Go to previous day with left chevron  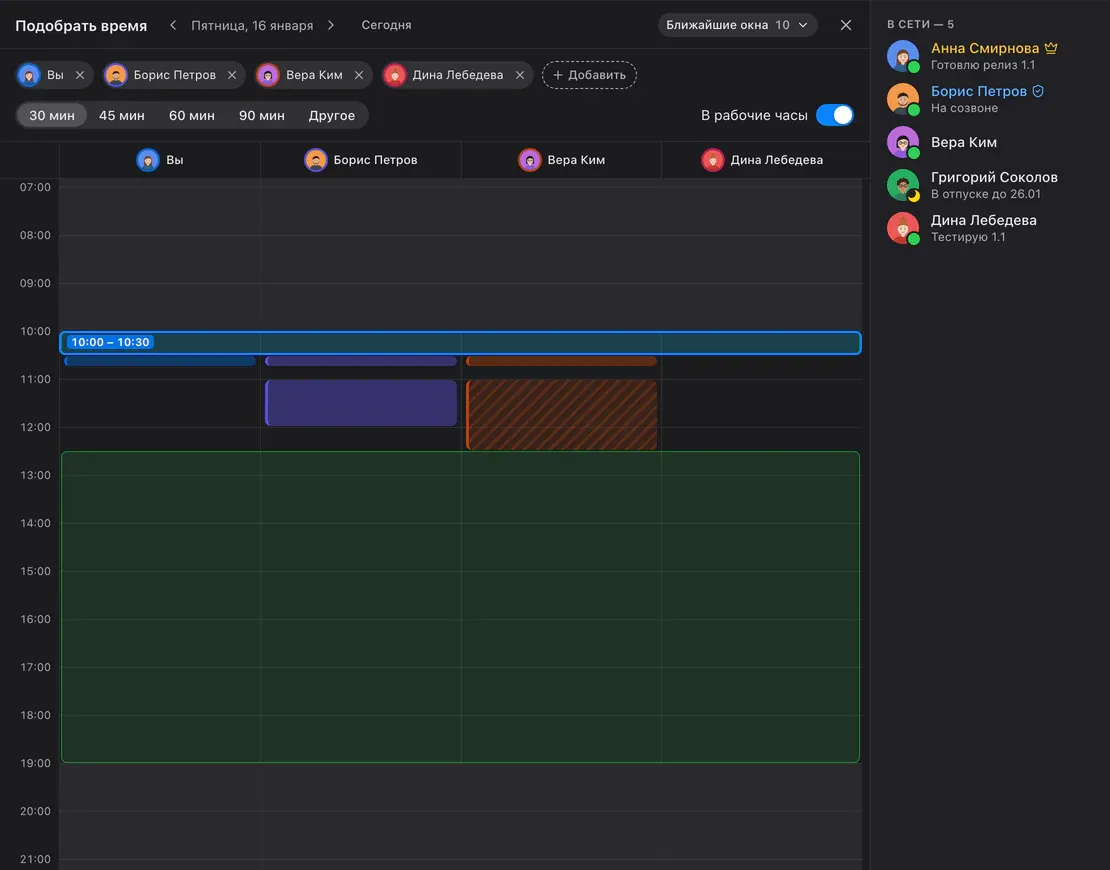pyautogui.click(x=173, y=25)
